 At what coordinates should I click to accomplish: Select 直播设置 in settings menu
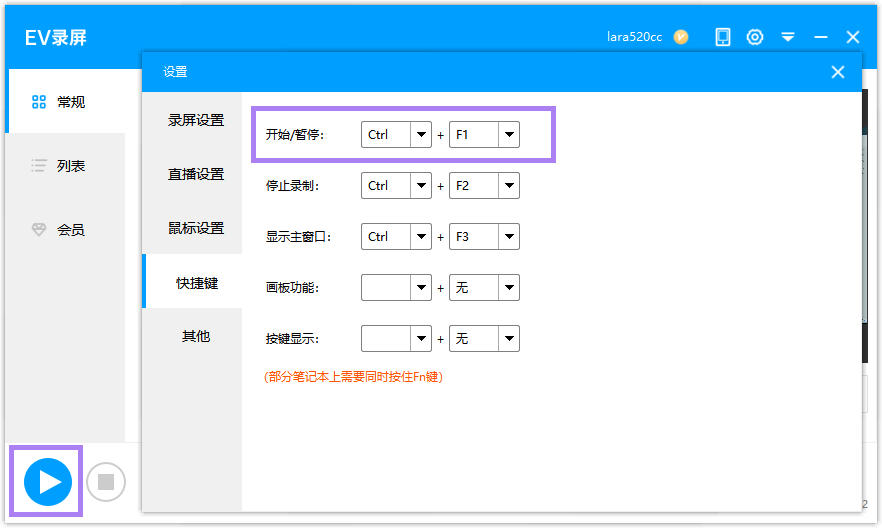pos(196,174)
